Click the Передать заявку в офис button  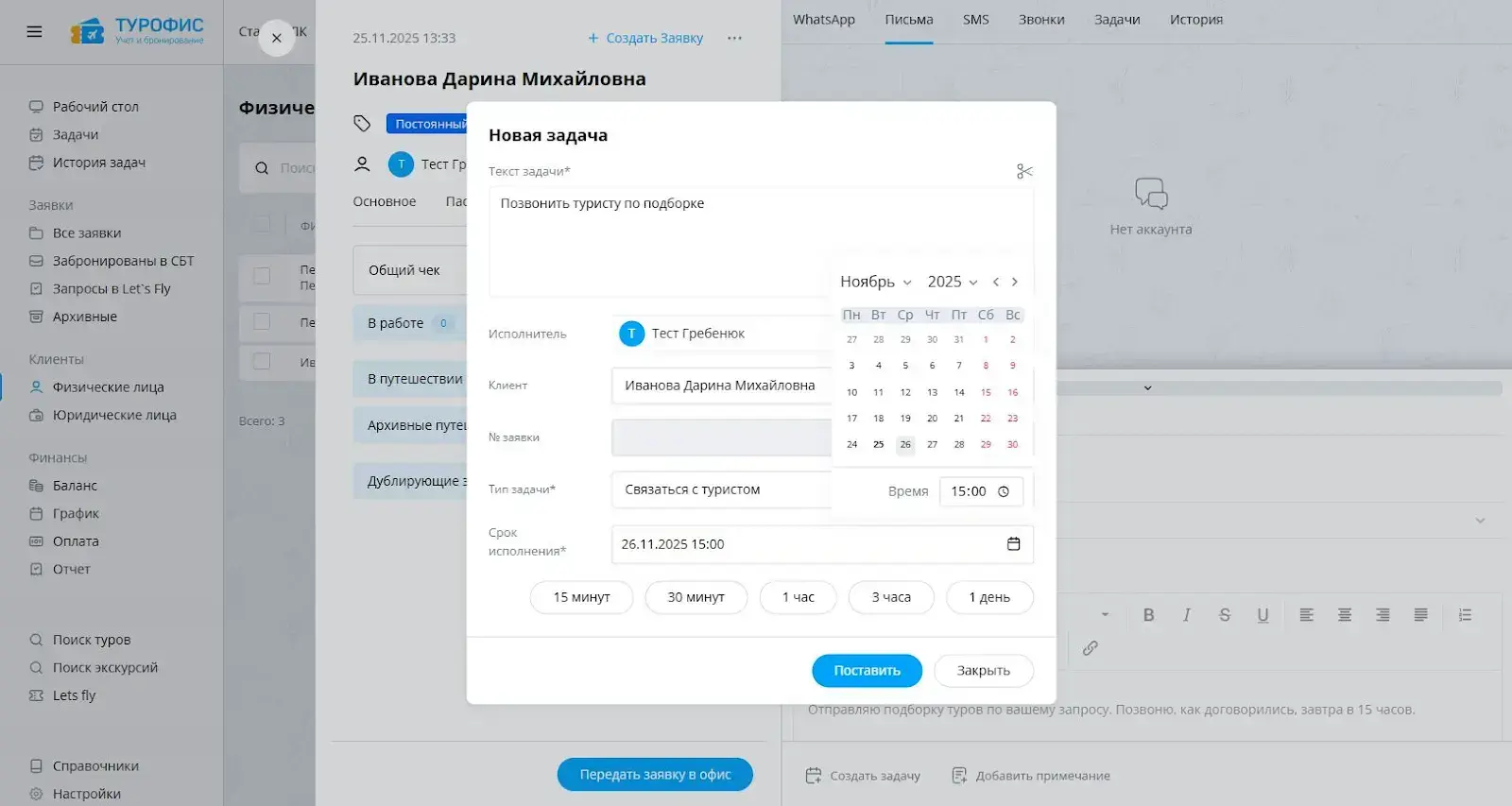click(x=655, y=775)
